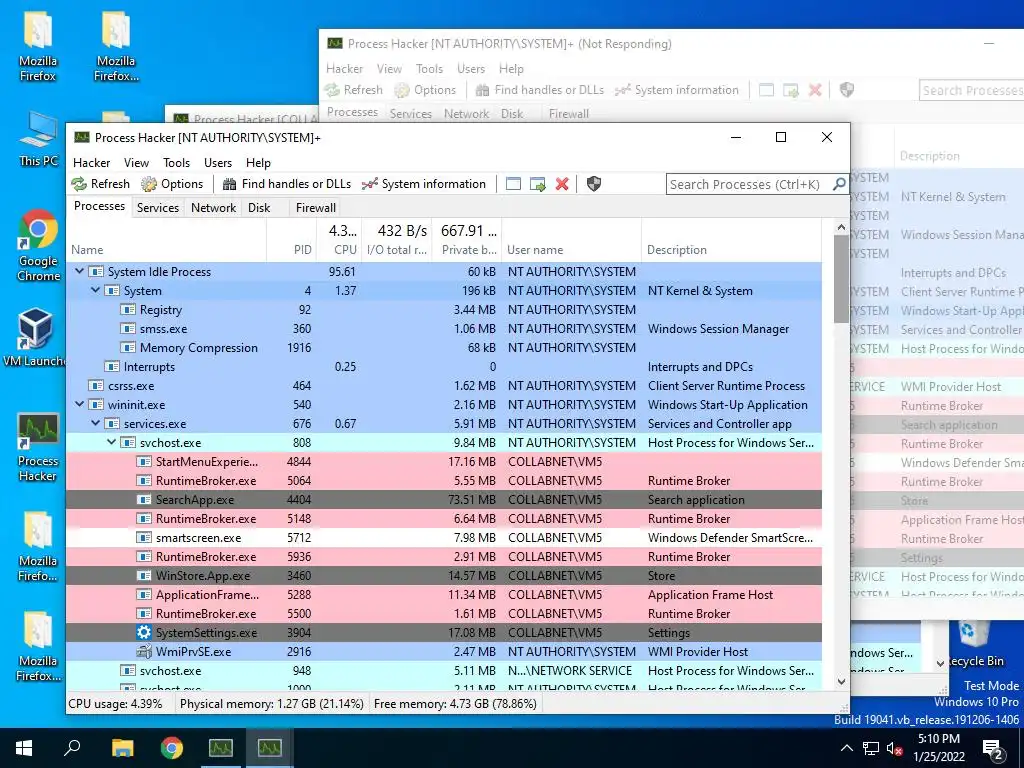Click the Options button in background window
This screenshot has height=768, width=1024.
click(426, 90)
